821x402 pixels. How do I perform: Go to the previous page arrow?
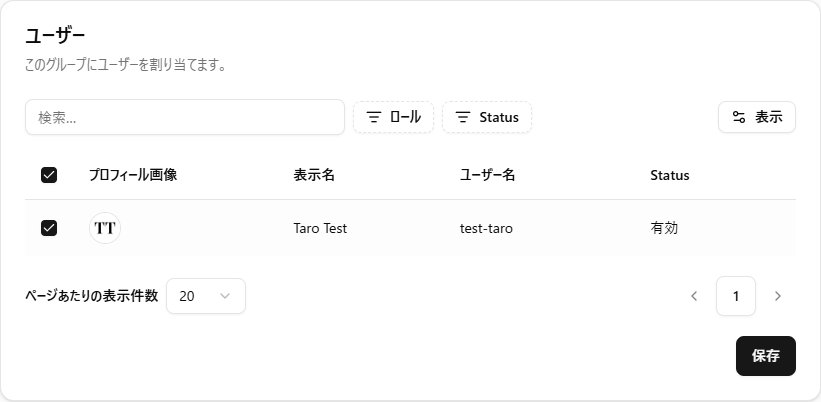point(694,296)
